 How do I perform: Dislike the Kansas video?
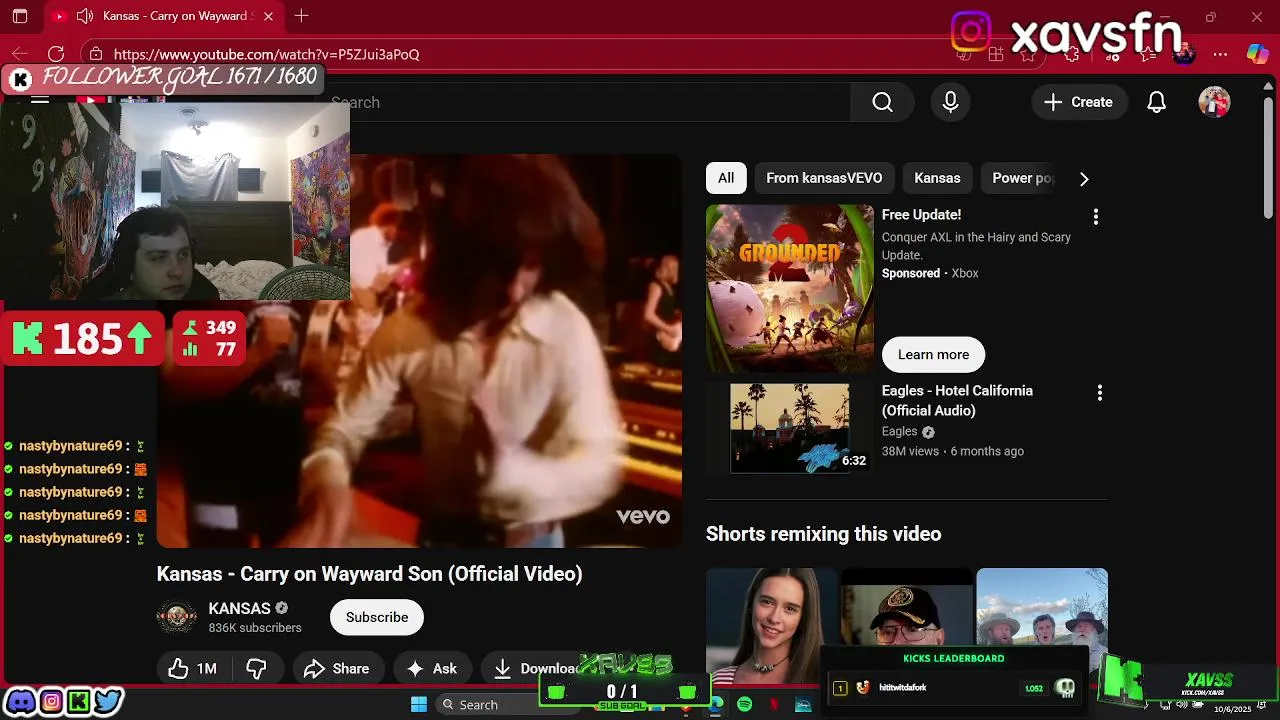257,669
